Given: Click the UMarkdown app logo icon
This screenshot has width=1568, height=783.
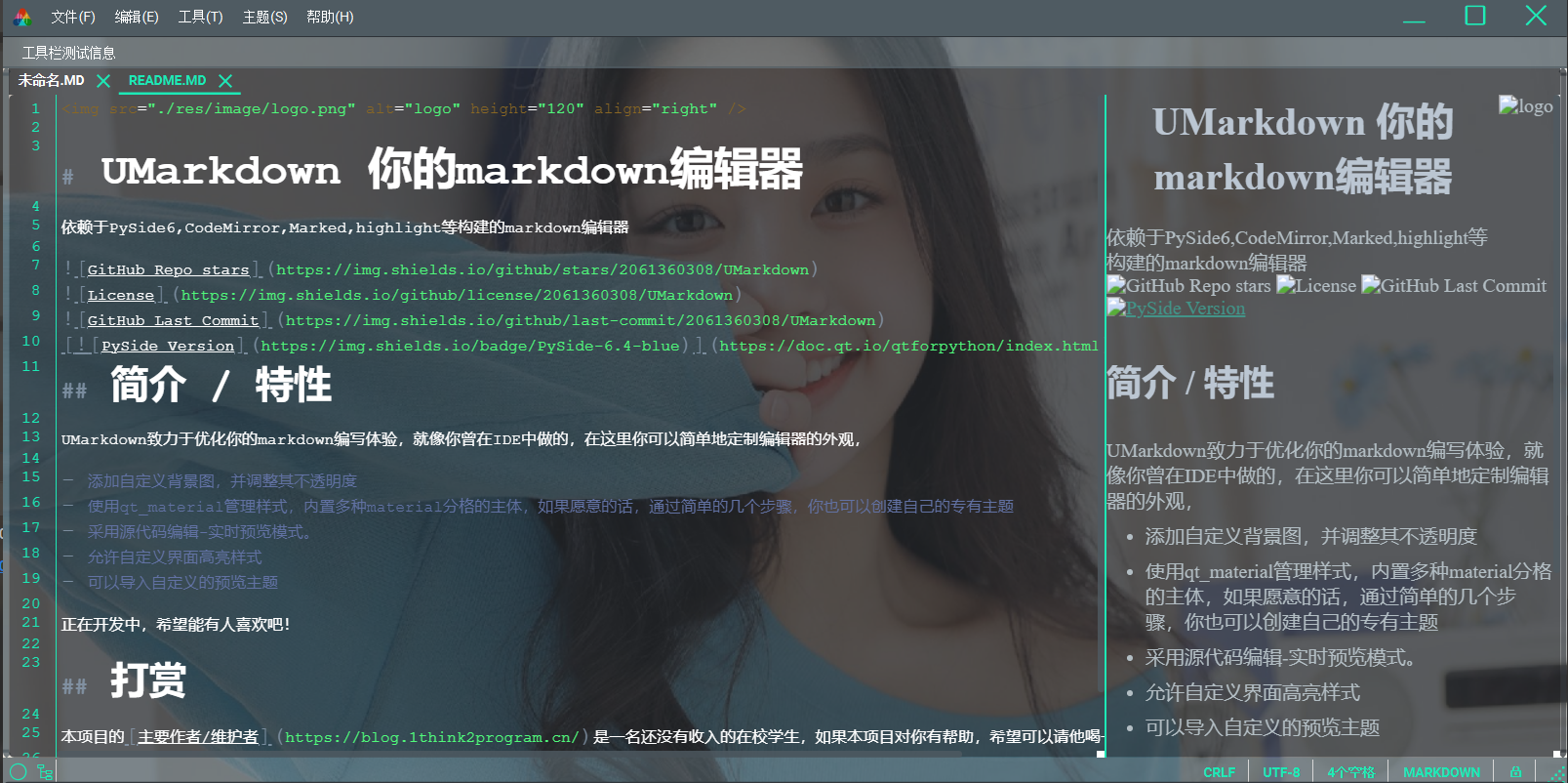Looking at the screenshot, I should coord(21,17).
